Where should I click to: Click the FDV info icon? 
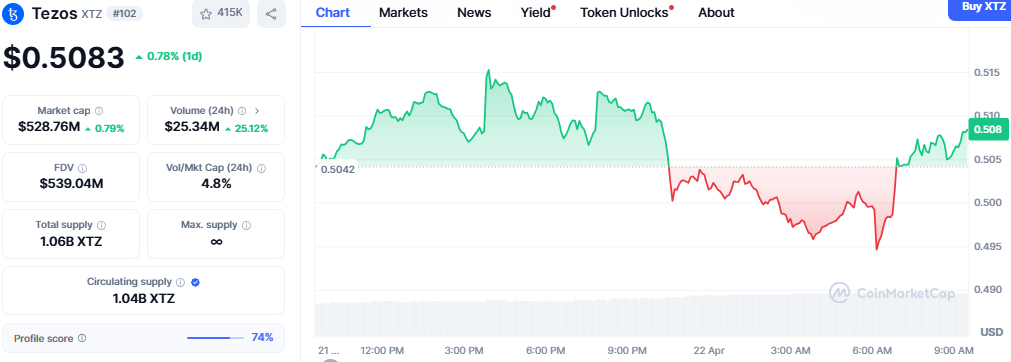point(83,168)
